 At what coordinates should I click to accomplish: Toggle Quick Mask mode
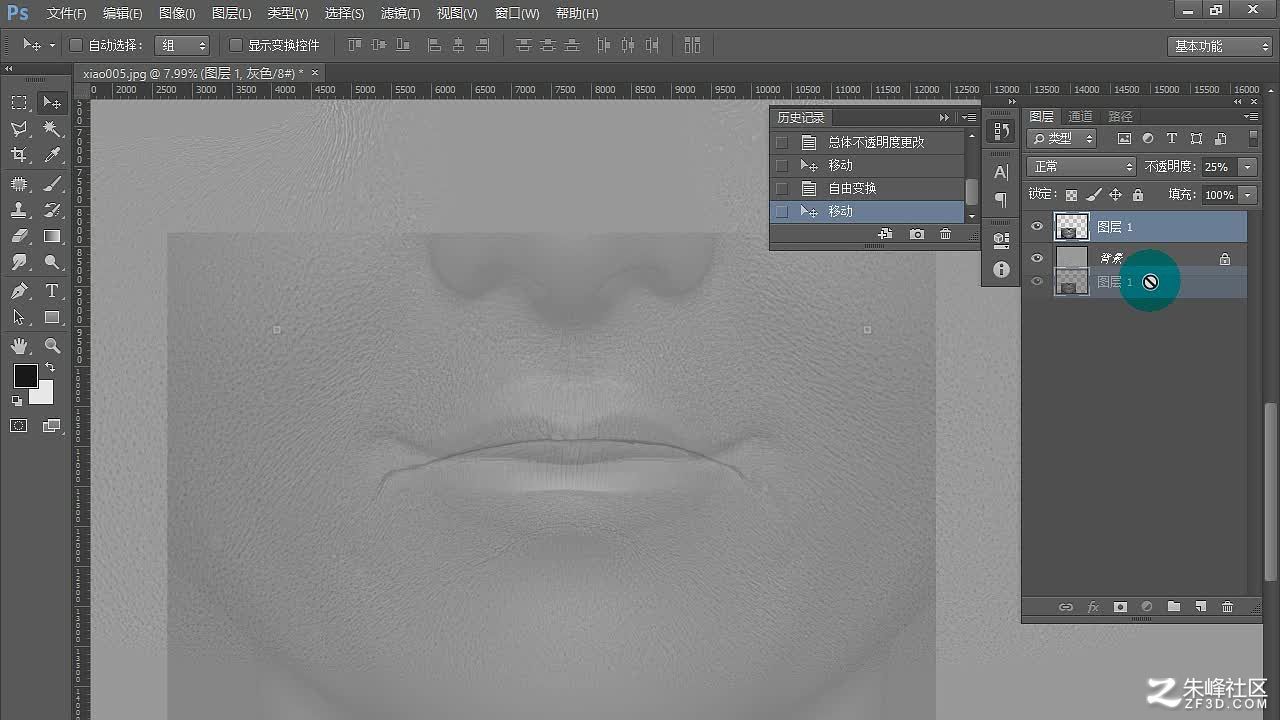[19, 426]
